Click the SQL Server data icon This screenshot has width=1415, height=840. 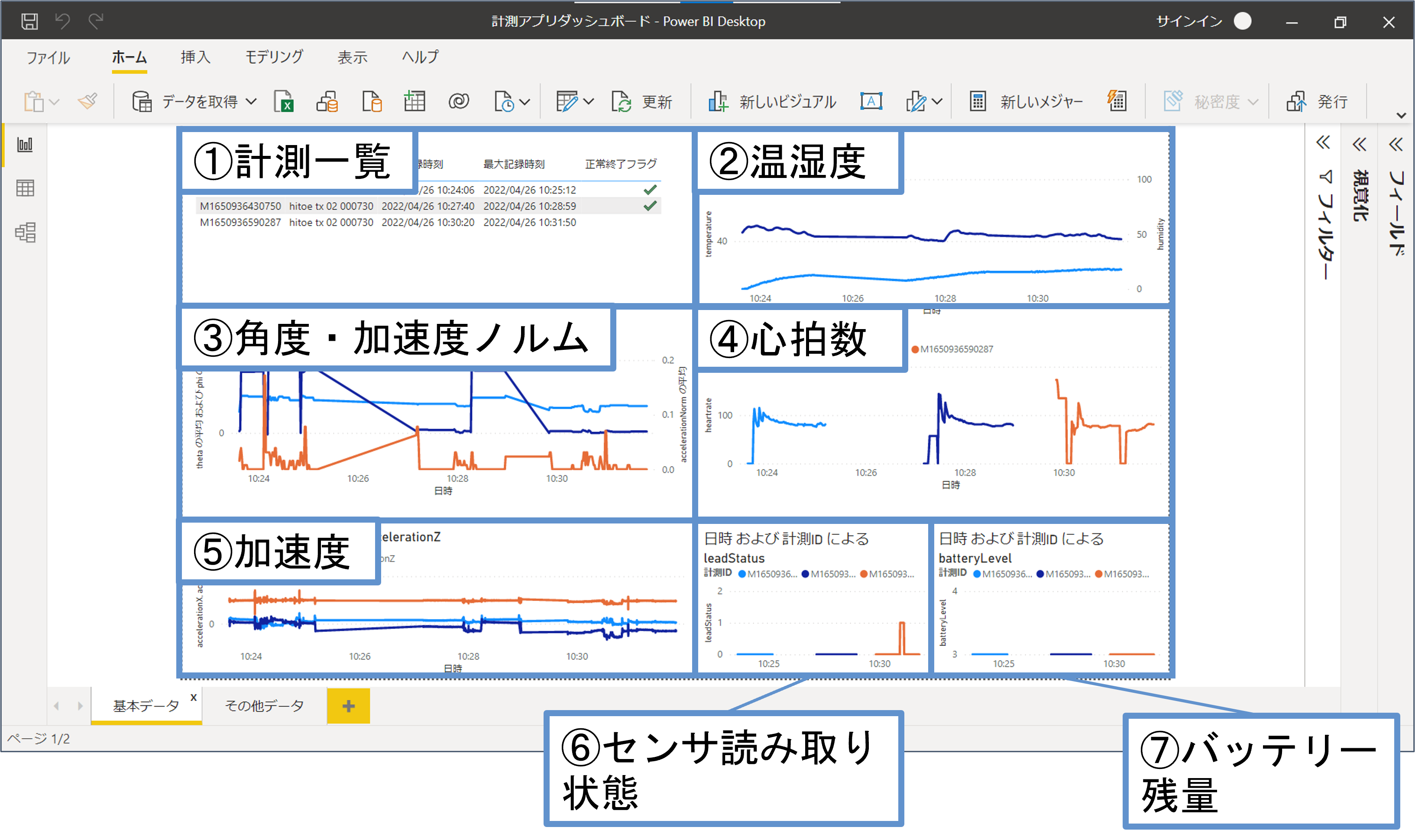click(372, 102)
